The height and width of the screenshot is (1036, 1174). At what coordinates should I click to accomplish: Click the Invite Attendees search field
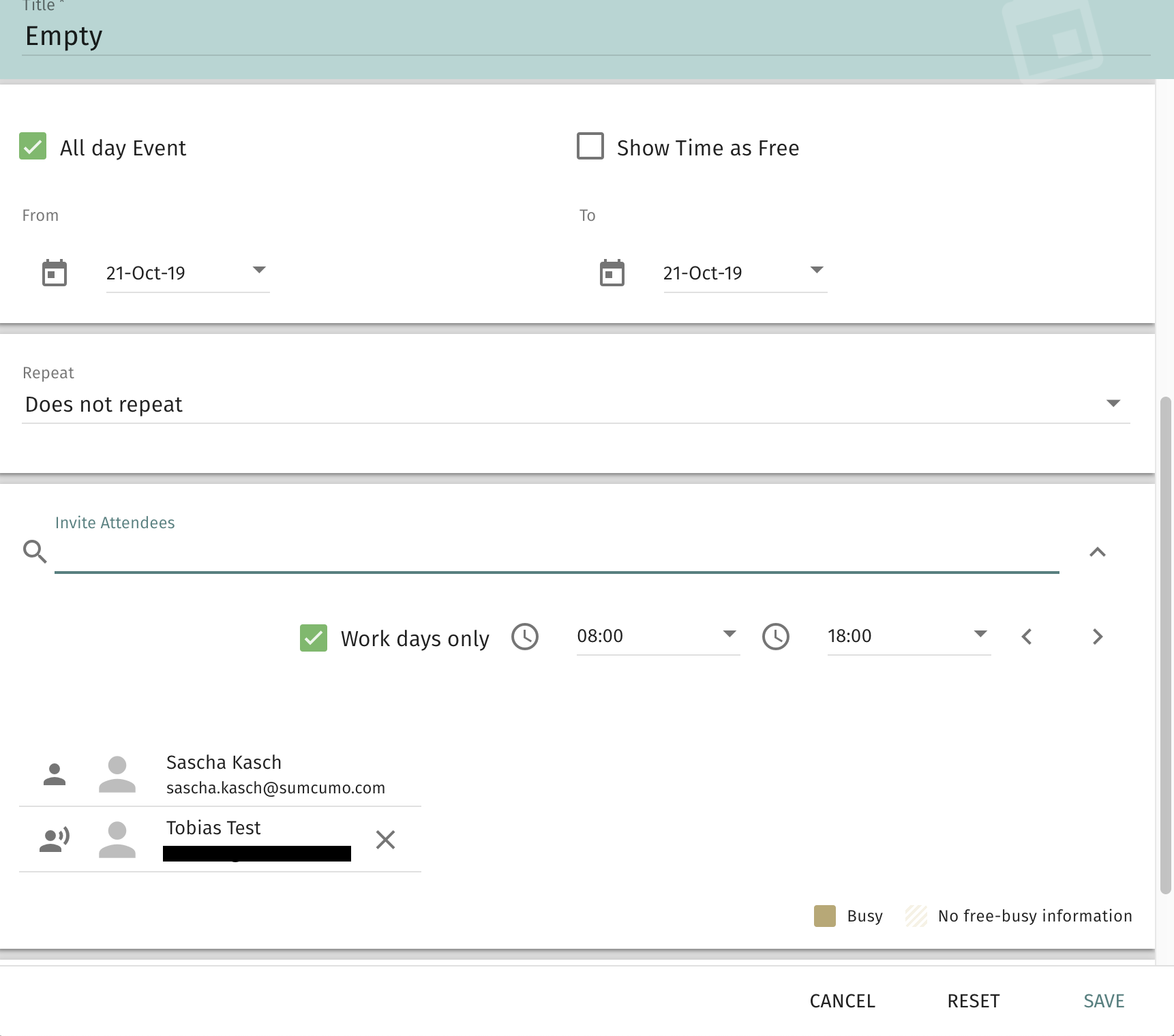coord(556,553)
